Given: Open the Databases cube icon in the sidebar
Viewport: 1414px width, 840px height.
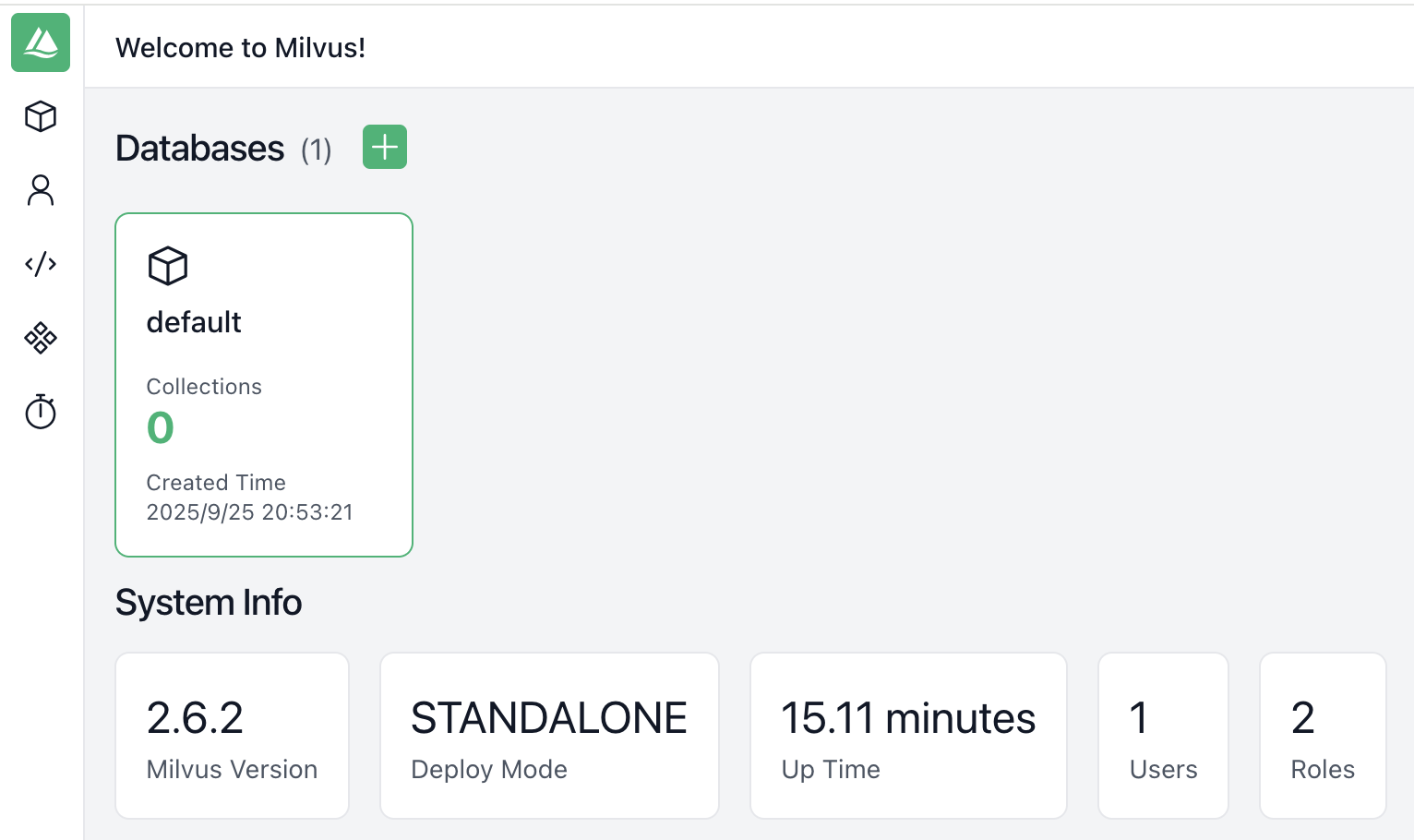Looking at the screenshot, I should click(x=41, y=116).
